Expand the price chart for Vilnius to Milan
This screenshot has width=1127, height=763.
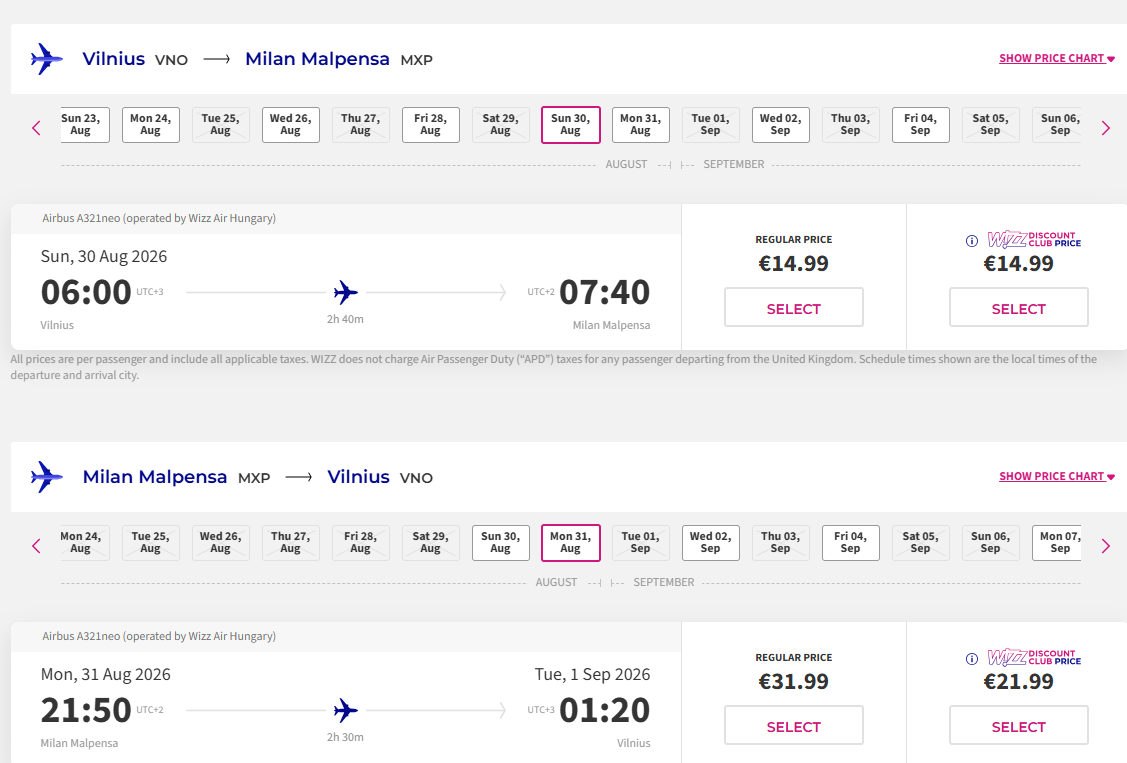point(1056,58)
